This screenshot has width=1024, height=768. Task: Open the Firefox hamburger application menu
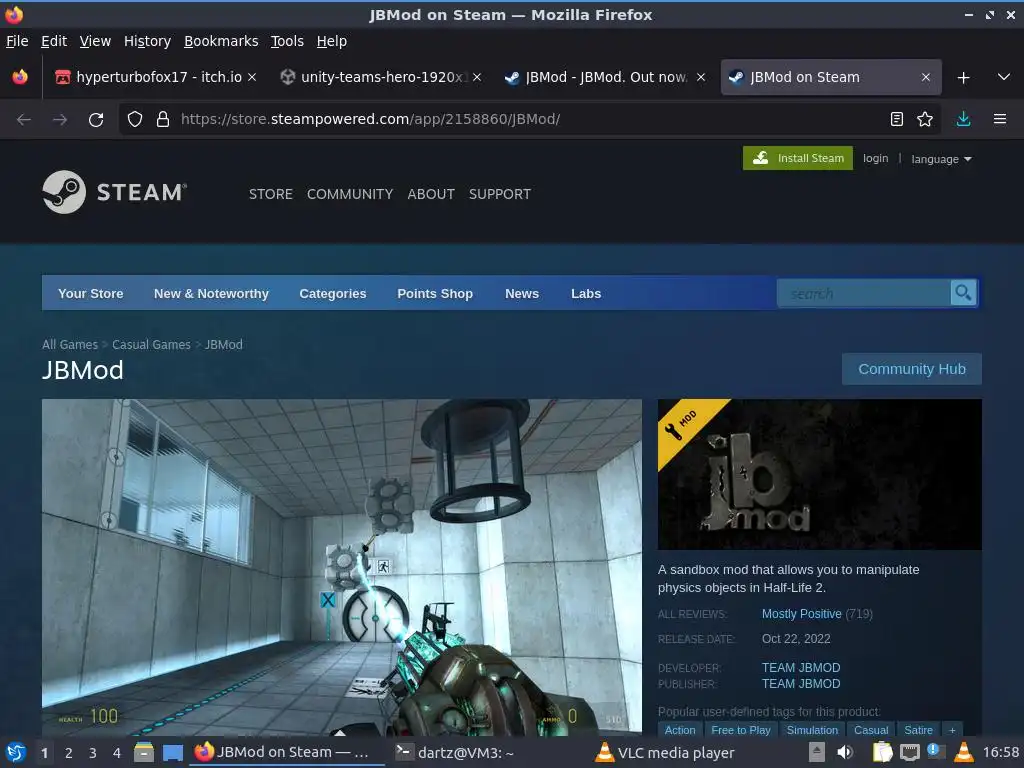coord(1000,119)
